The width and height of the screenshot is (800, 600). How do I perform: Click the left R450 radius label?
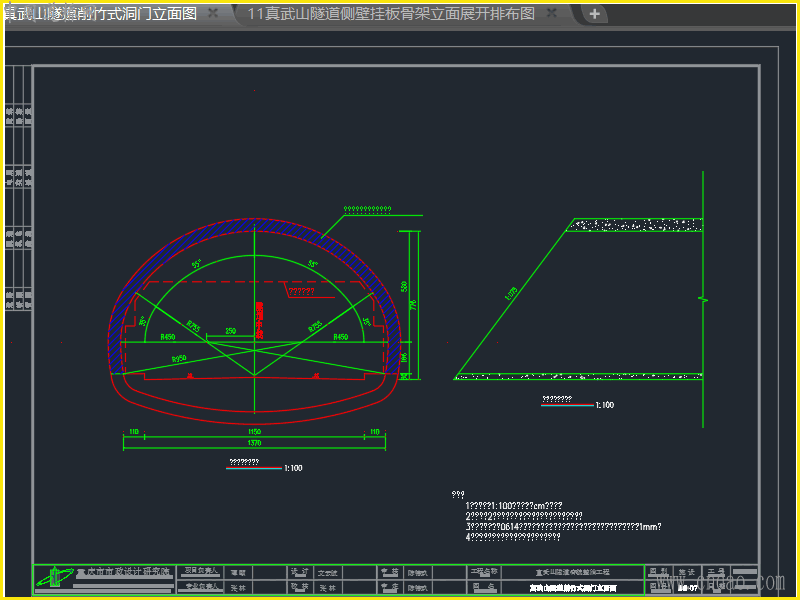pyautogui.click(x=168, y=337)
